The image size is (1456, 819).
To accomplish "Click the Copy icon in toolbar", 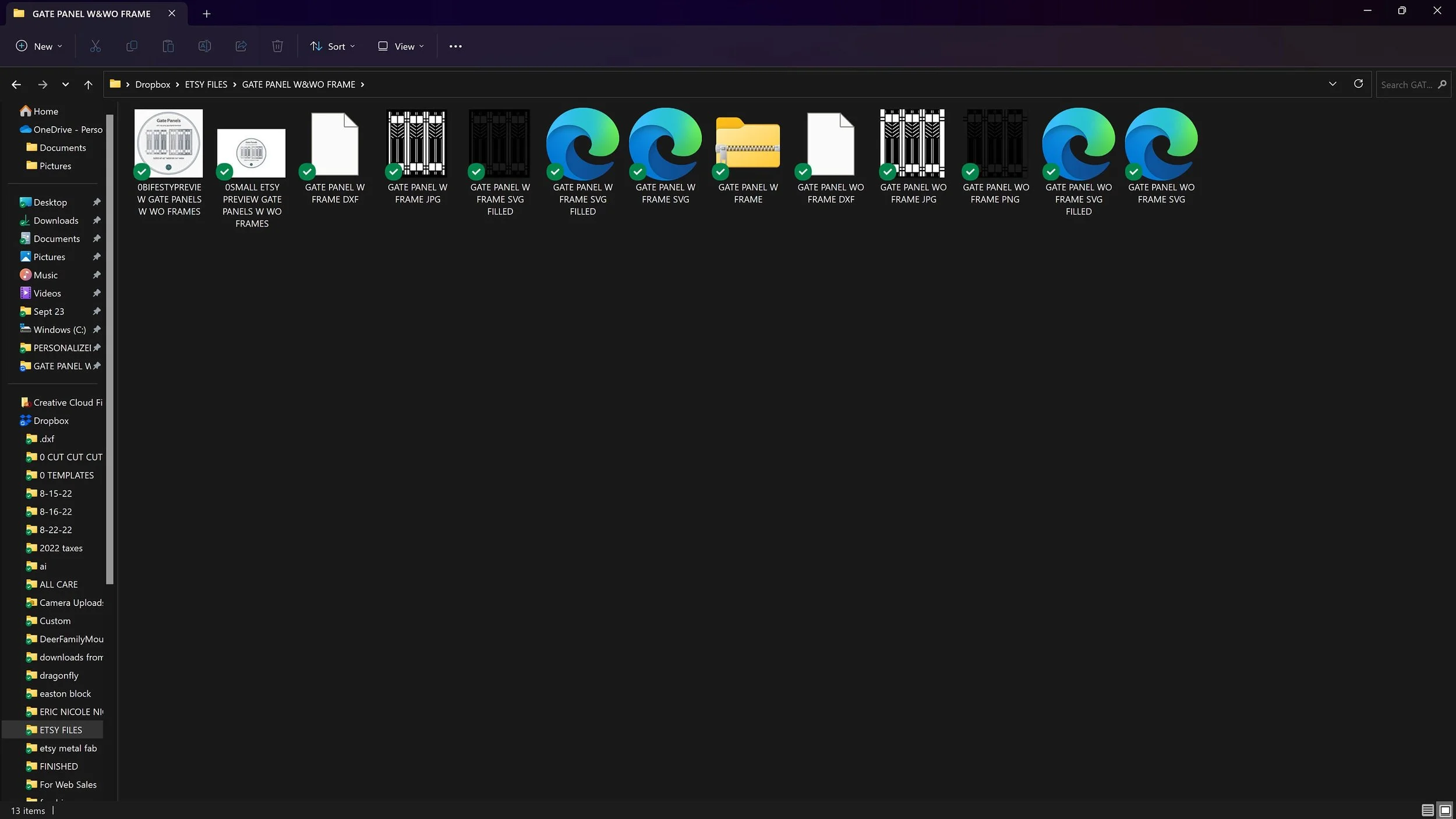I will (x=132, y=46).
